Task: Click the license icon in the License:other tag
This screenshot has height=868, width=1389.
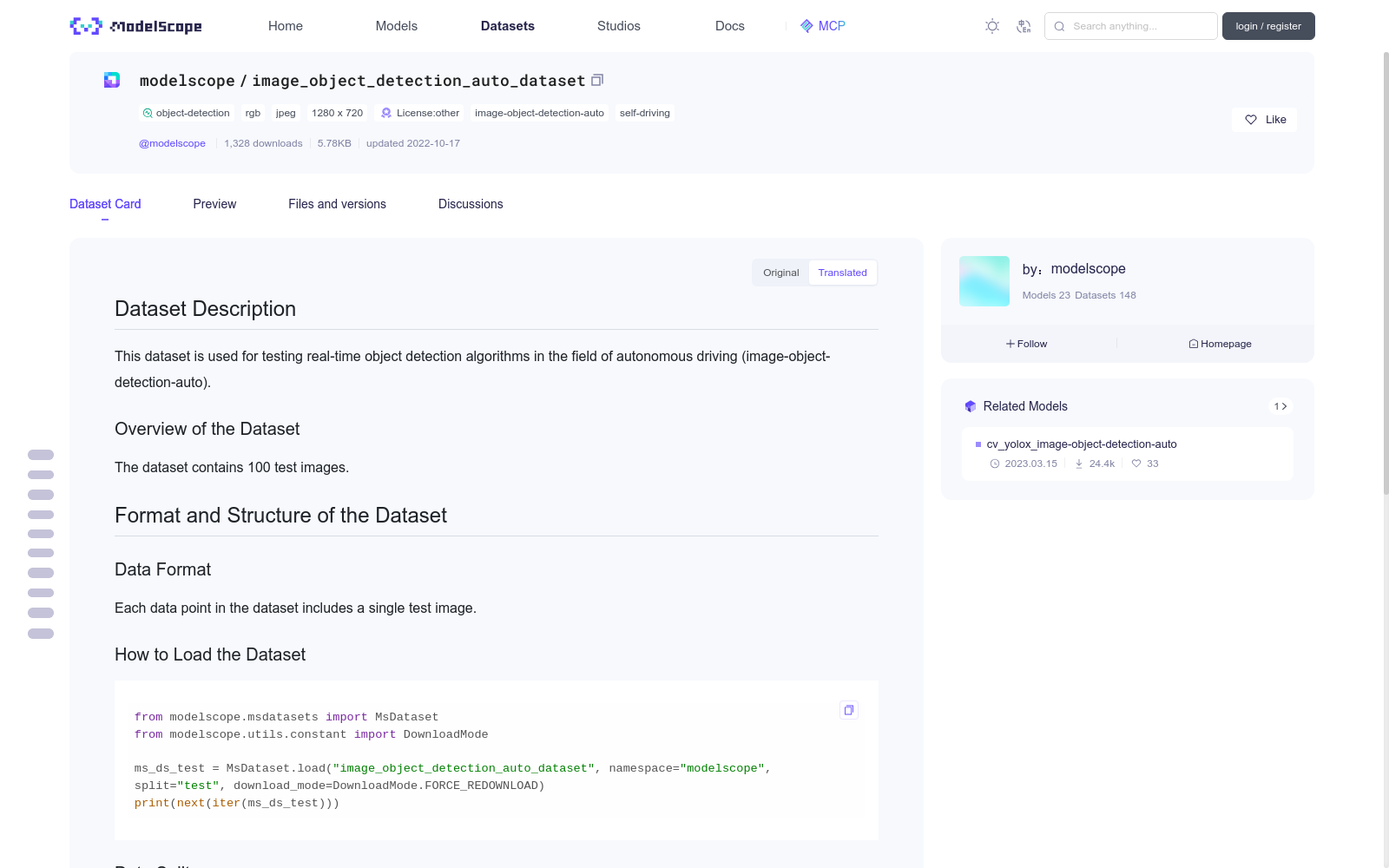Action: coord(386,113)
